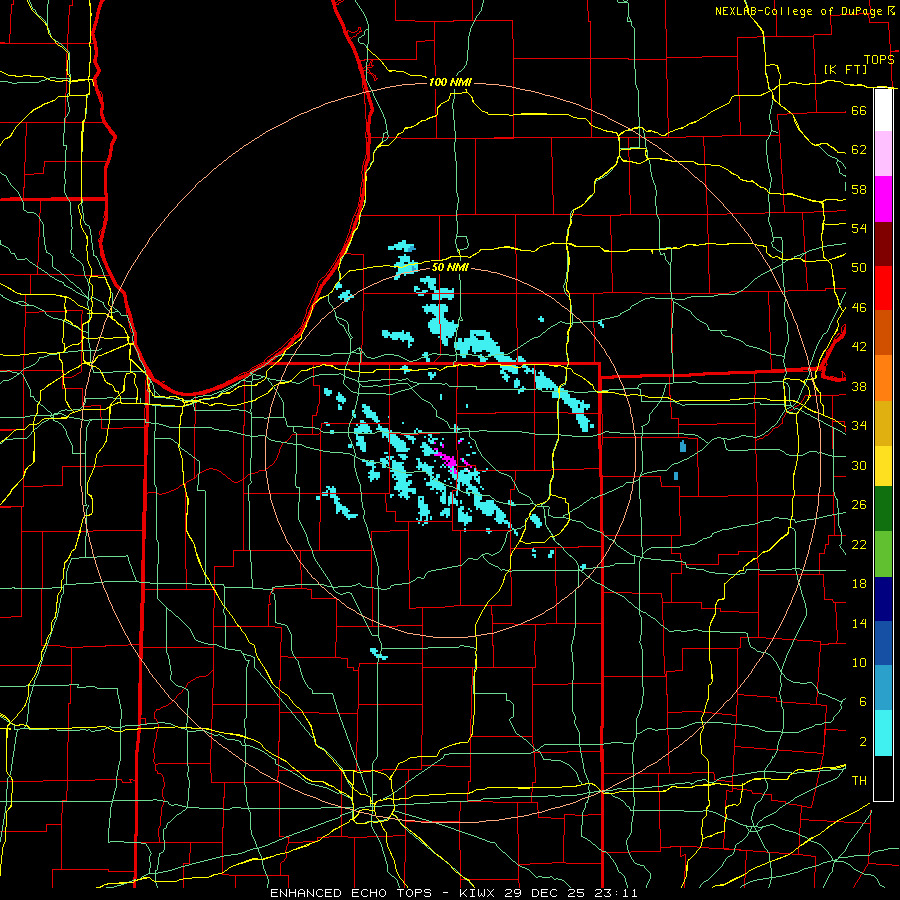Click the '100 NMI' range ring label

[x=450, y=82]
